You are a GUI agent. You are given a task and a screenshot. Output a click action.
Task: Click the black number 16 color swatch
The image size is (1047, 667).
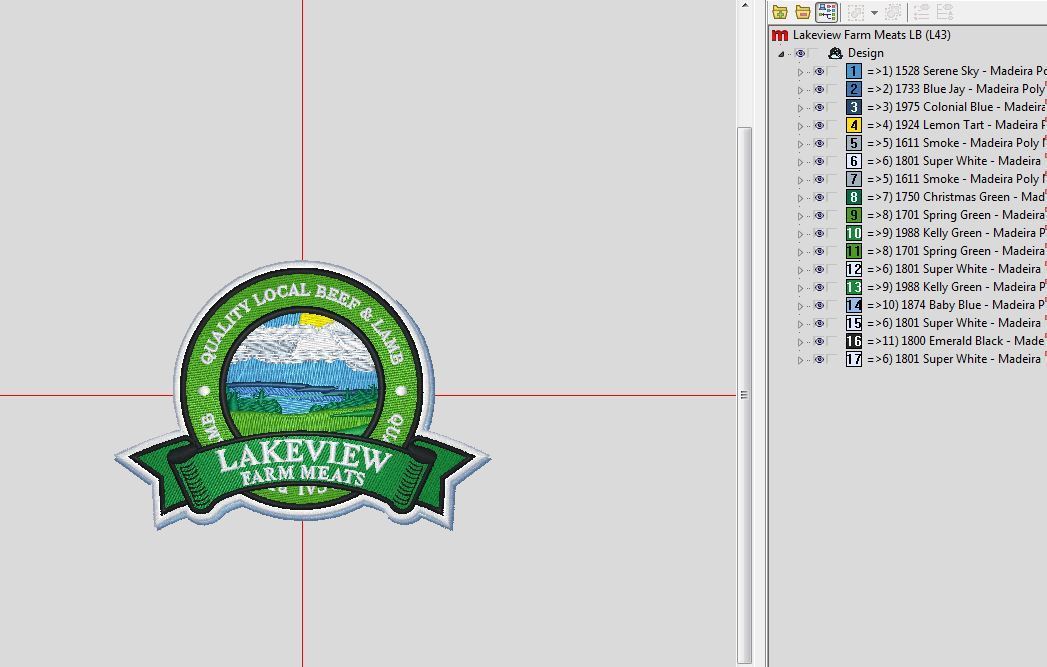click(853, 341)
